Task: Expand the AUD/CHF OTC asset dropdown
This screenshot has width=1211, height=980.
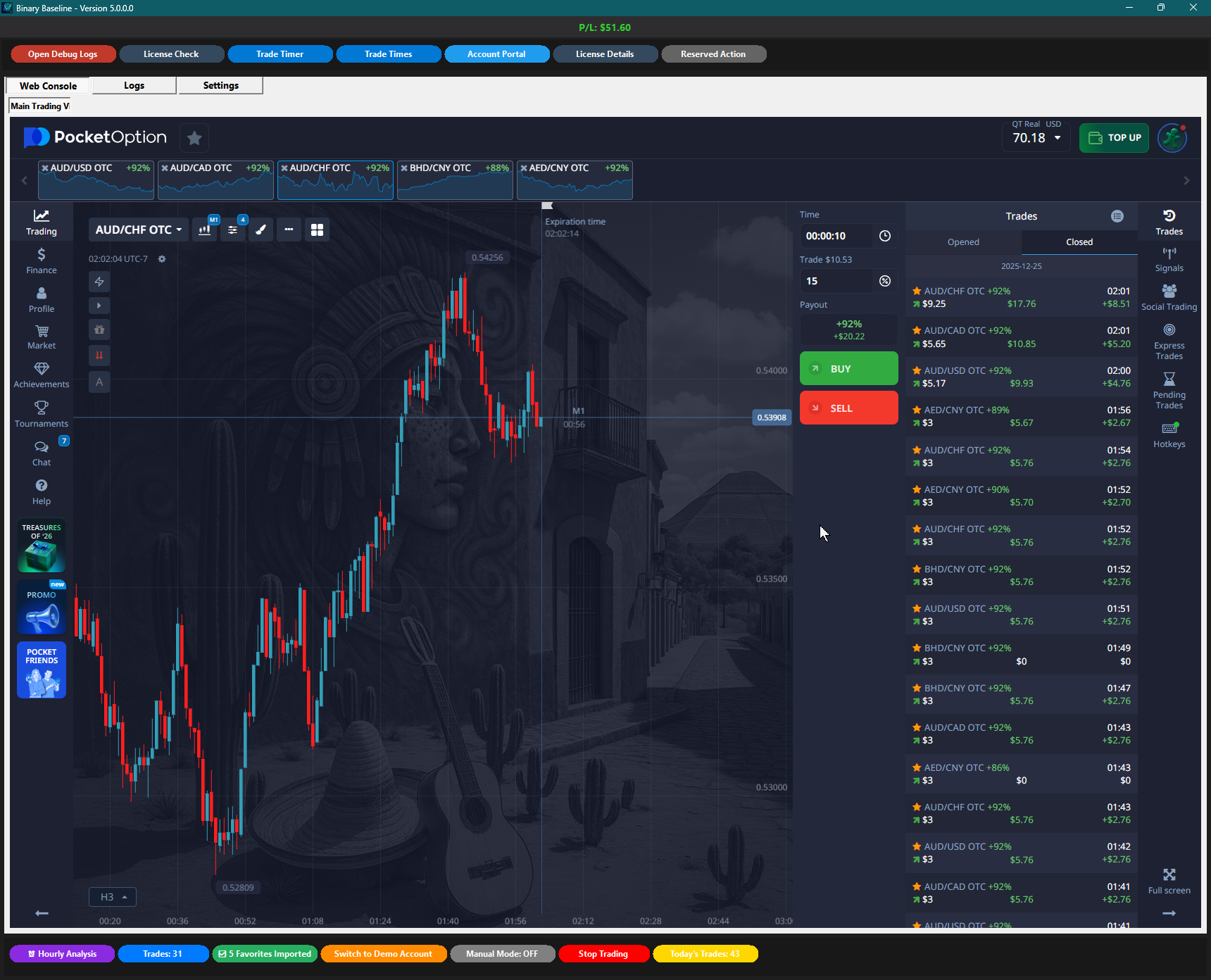Action: coord(138,230)
